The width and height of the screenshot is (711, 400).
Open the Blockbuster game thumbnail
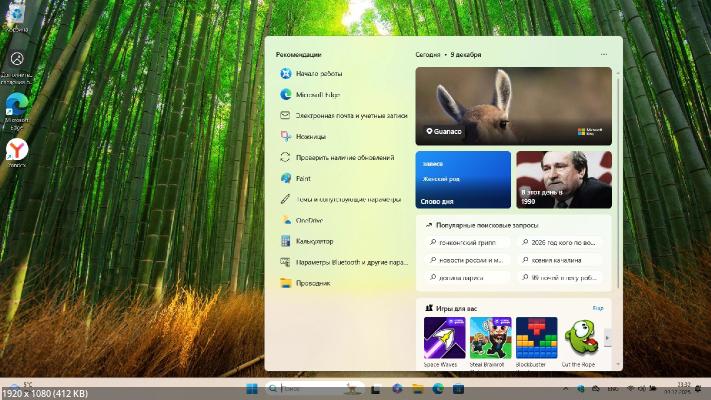536,338
